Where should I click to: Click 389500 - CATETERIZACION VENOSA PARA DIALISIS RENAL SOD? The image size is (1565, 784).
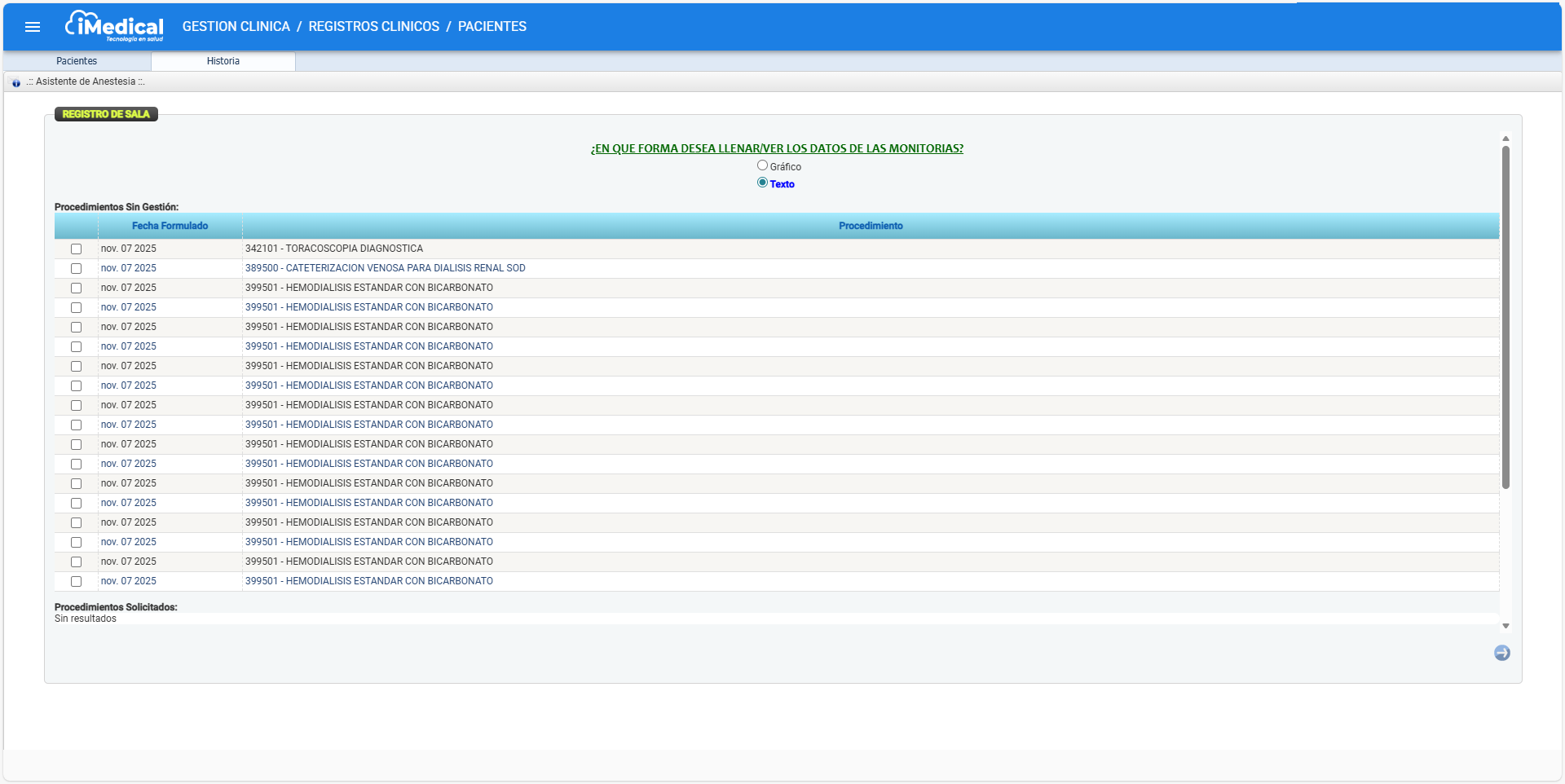pos(386,268)
